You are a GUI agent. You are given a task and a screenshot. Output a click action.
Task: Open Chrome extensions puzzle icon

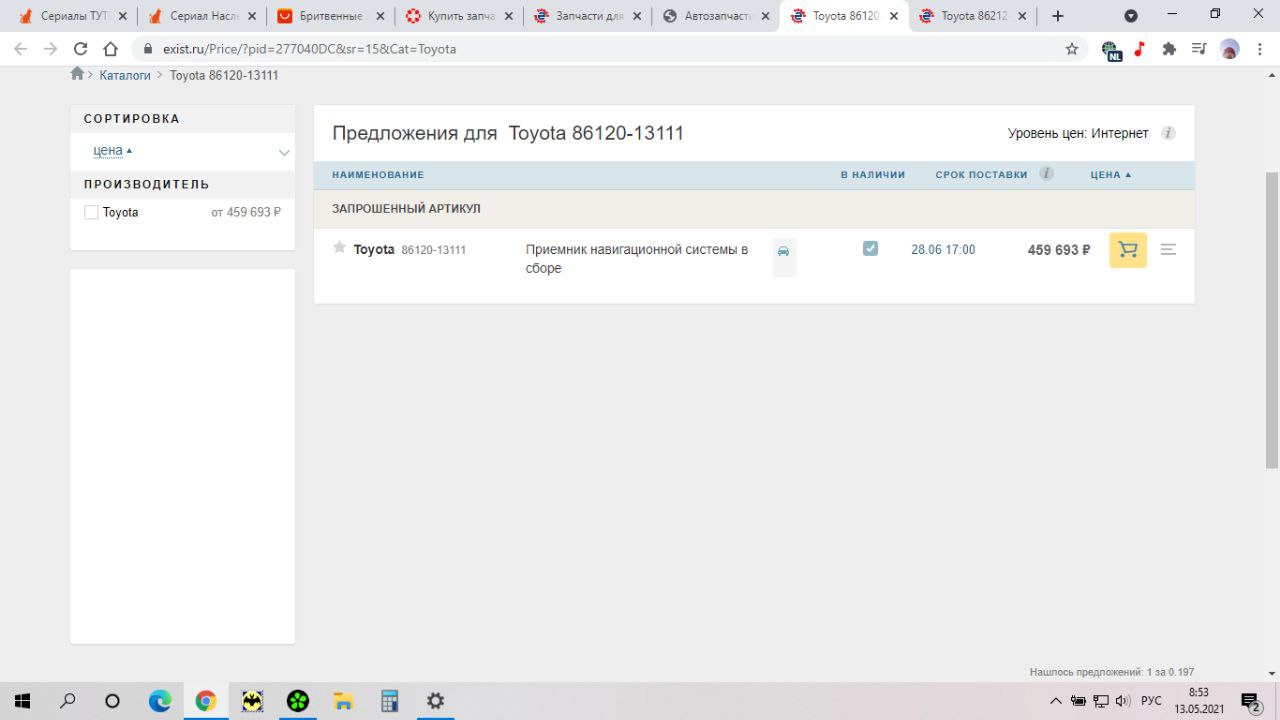pos(1169,48)
